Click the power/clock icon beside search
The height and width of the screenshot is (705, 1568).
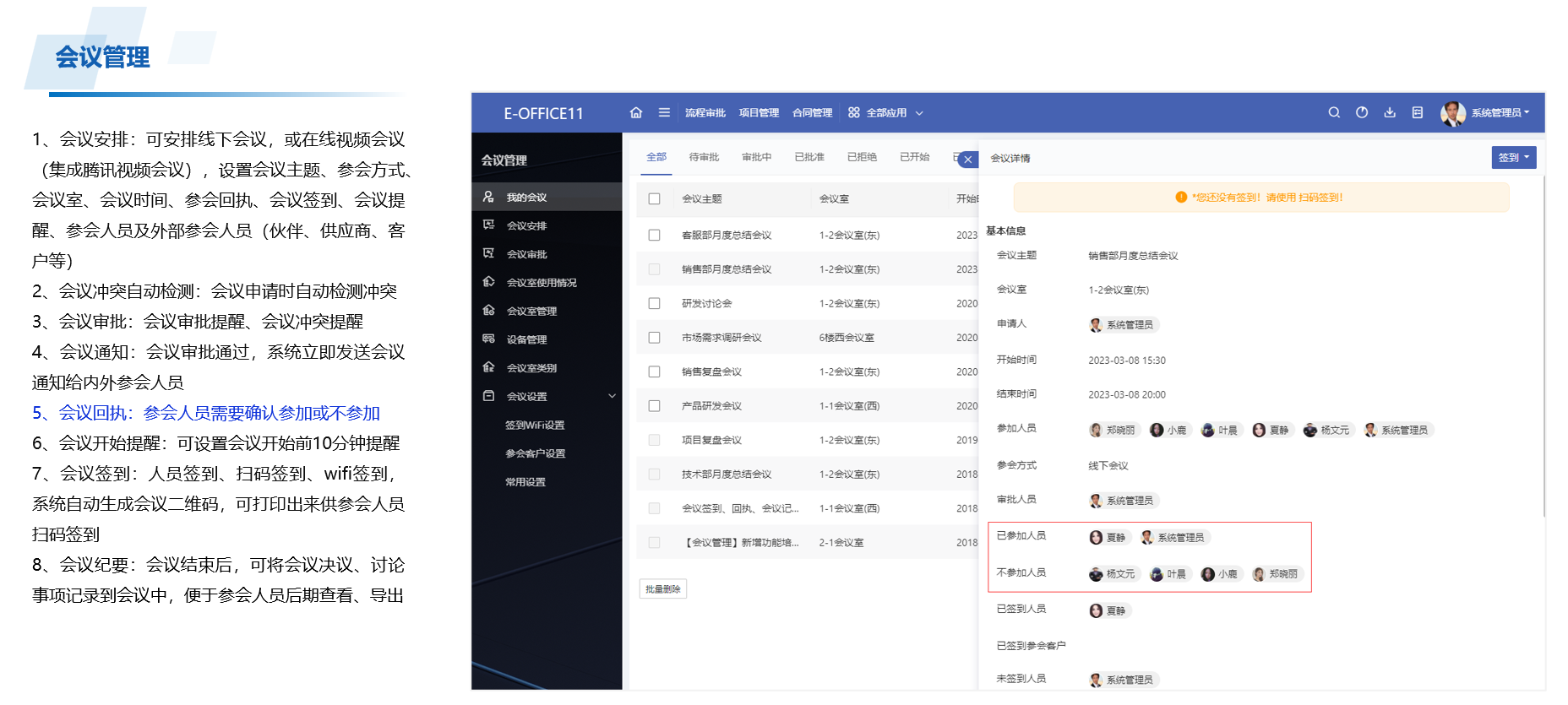click(x=1362, y=112)
